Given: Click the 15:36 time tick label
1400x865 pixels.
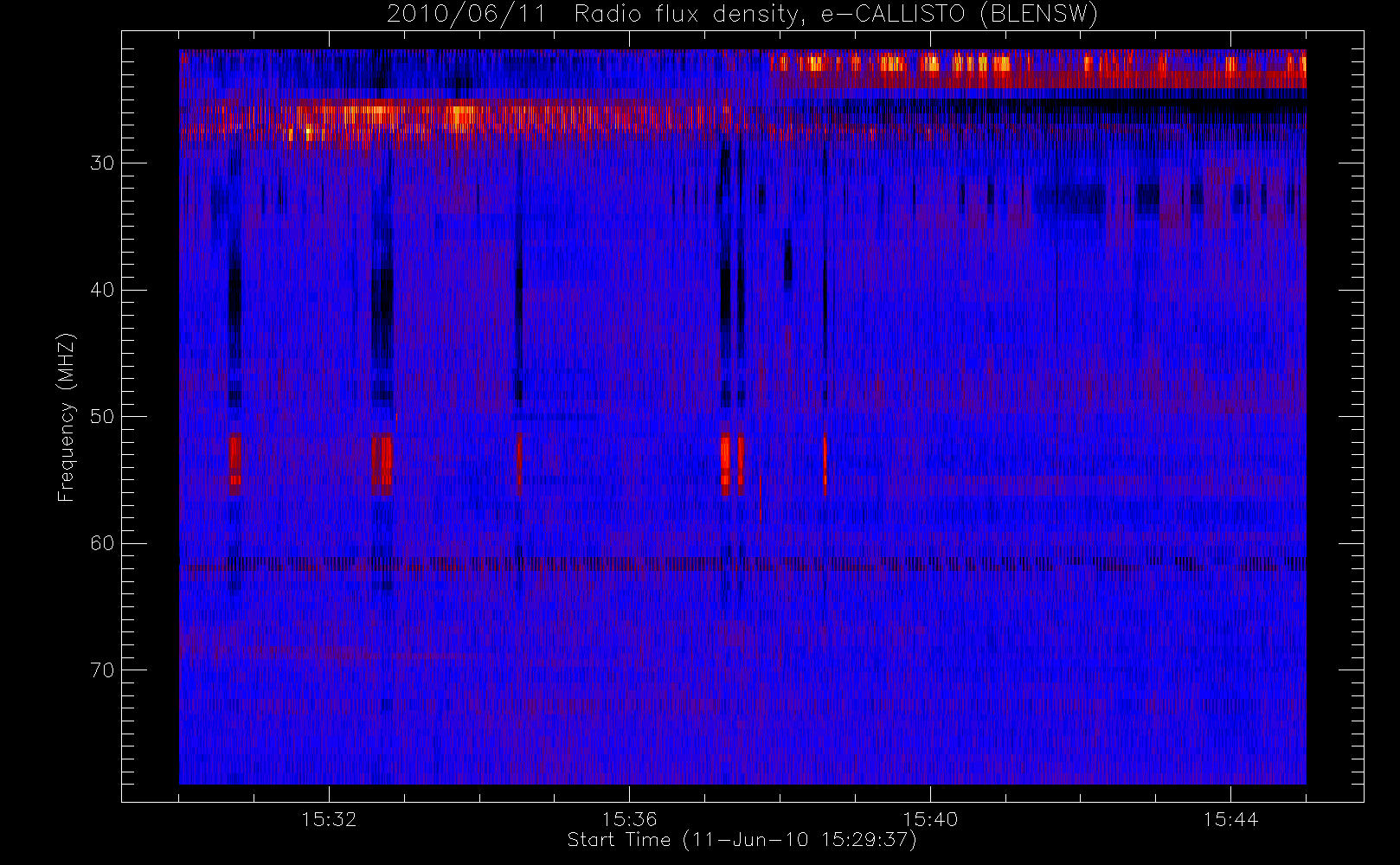Looking at the screenshot, I should [629, 819].
